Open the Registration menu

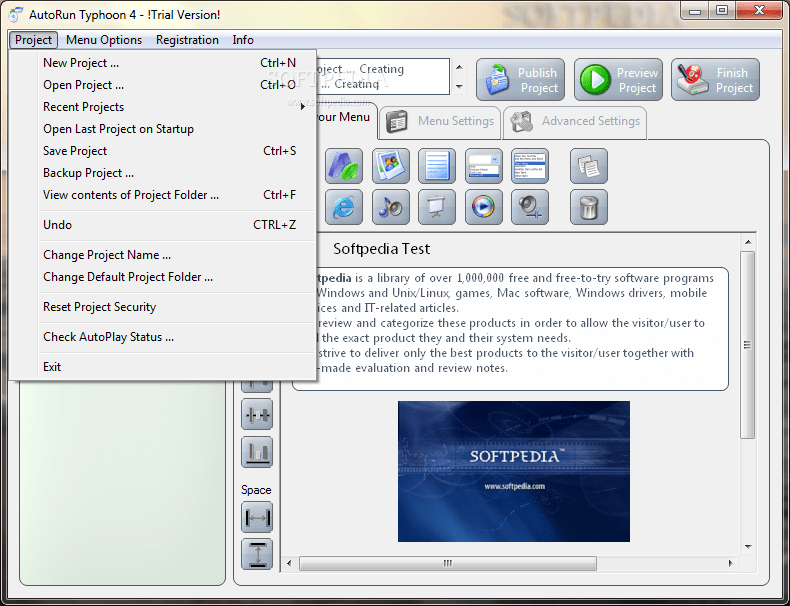(x=187, y=40)
